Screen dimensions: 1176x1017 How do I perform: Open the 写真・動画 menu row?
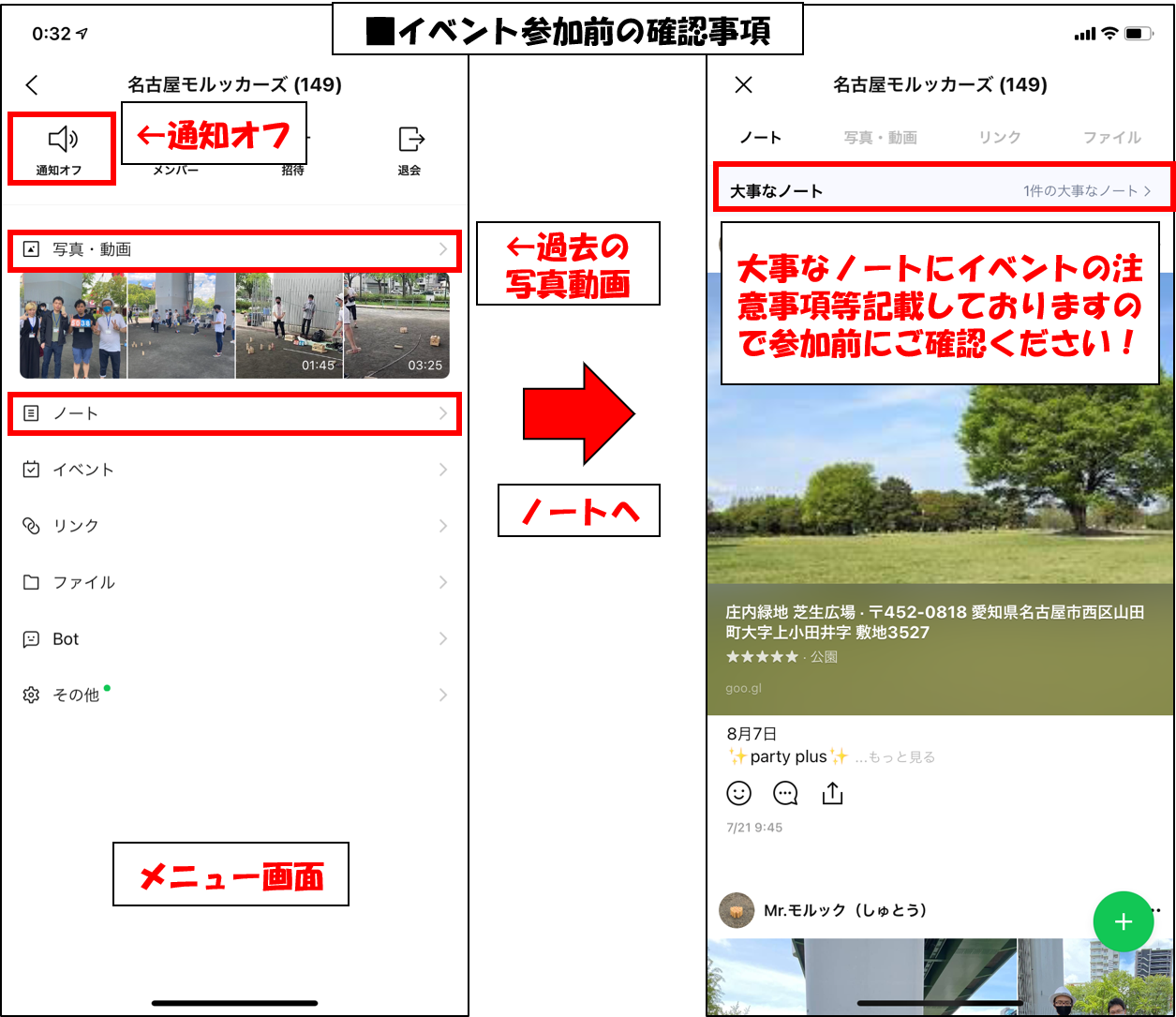[x=234, y=250]
